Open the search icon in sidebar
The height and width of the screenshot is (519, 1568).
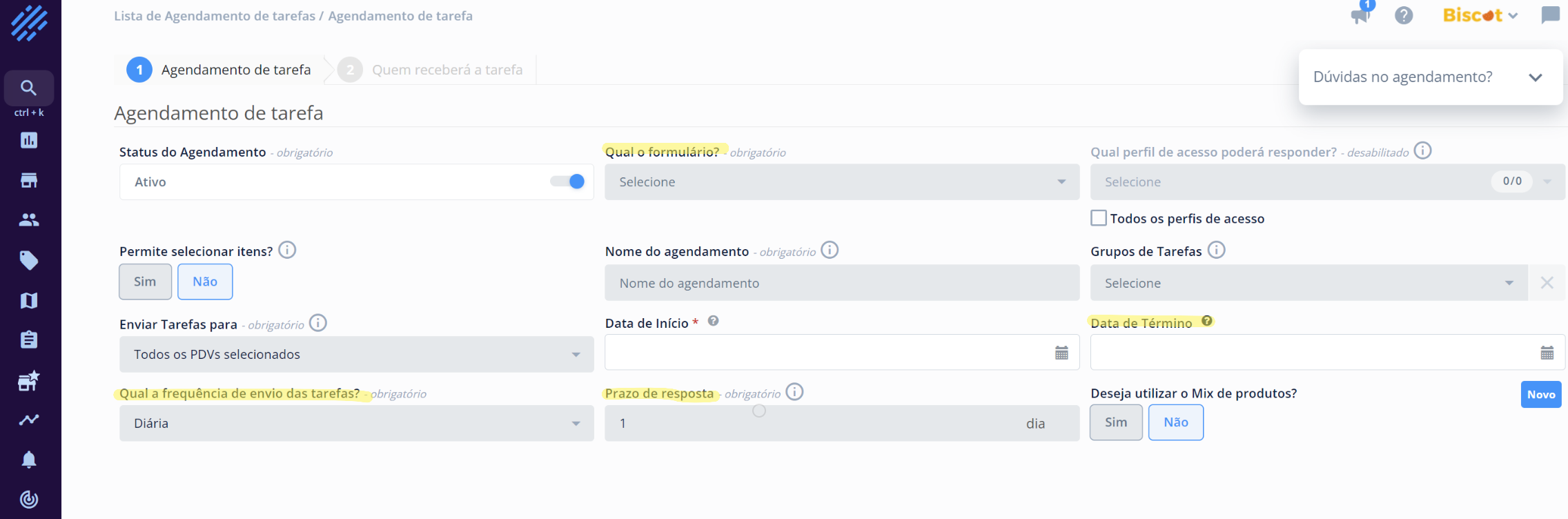coord(28,88)
